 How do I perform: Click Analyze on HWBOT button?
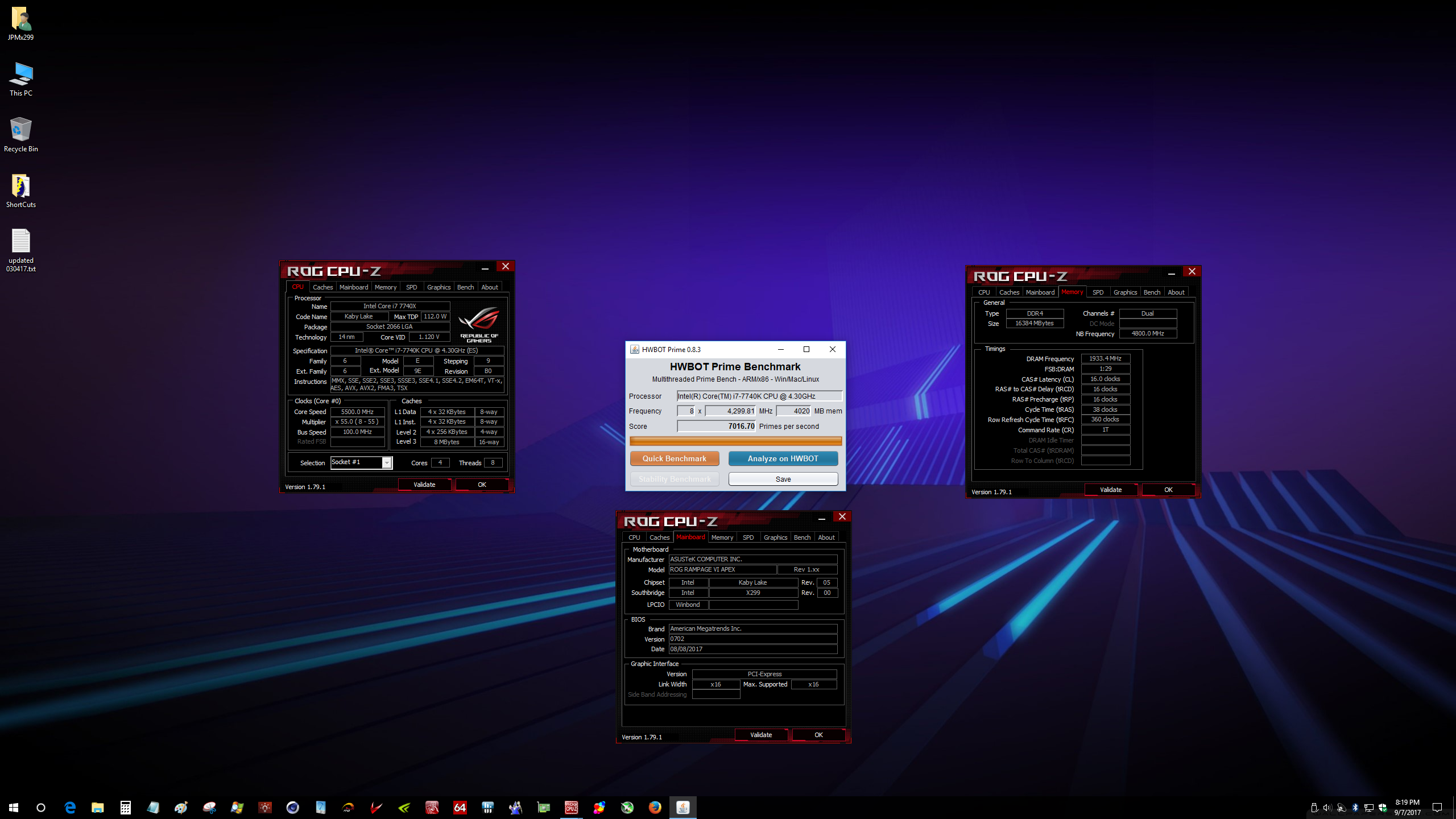(783, 458)
